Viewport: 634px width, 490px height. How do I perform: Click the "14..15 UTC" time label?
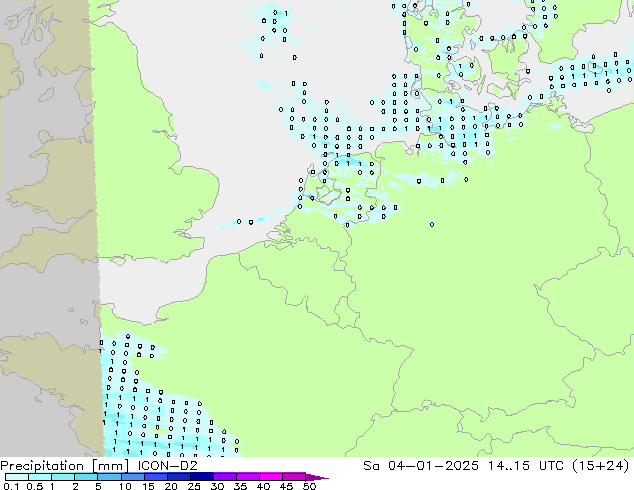point(525,466)
